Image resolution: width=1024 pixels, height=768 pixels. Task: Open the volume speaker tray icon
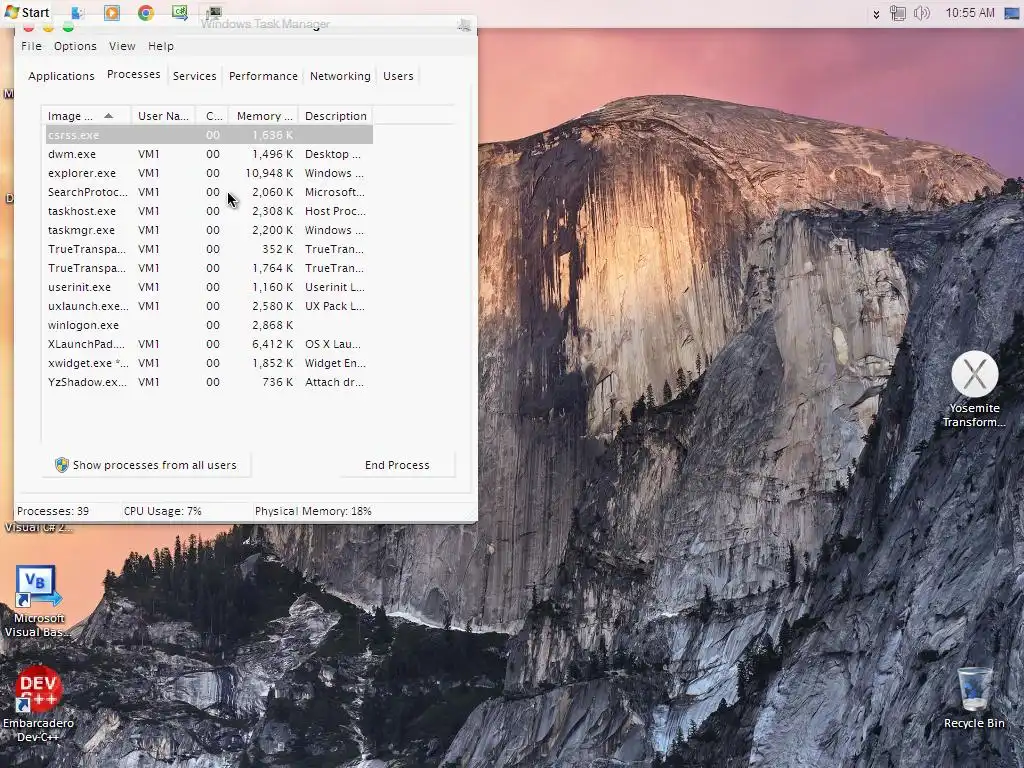921,13
